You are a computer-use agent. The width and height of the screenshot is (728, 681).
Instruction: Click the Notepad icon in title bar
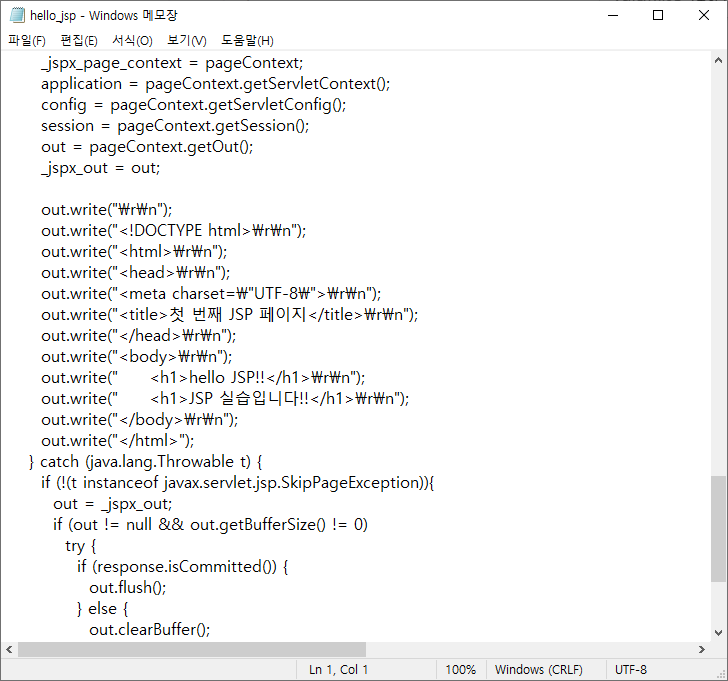coord(17,15)
